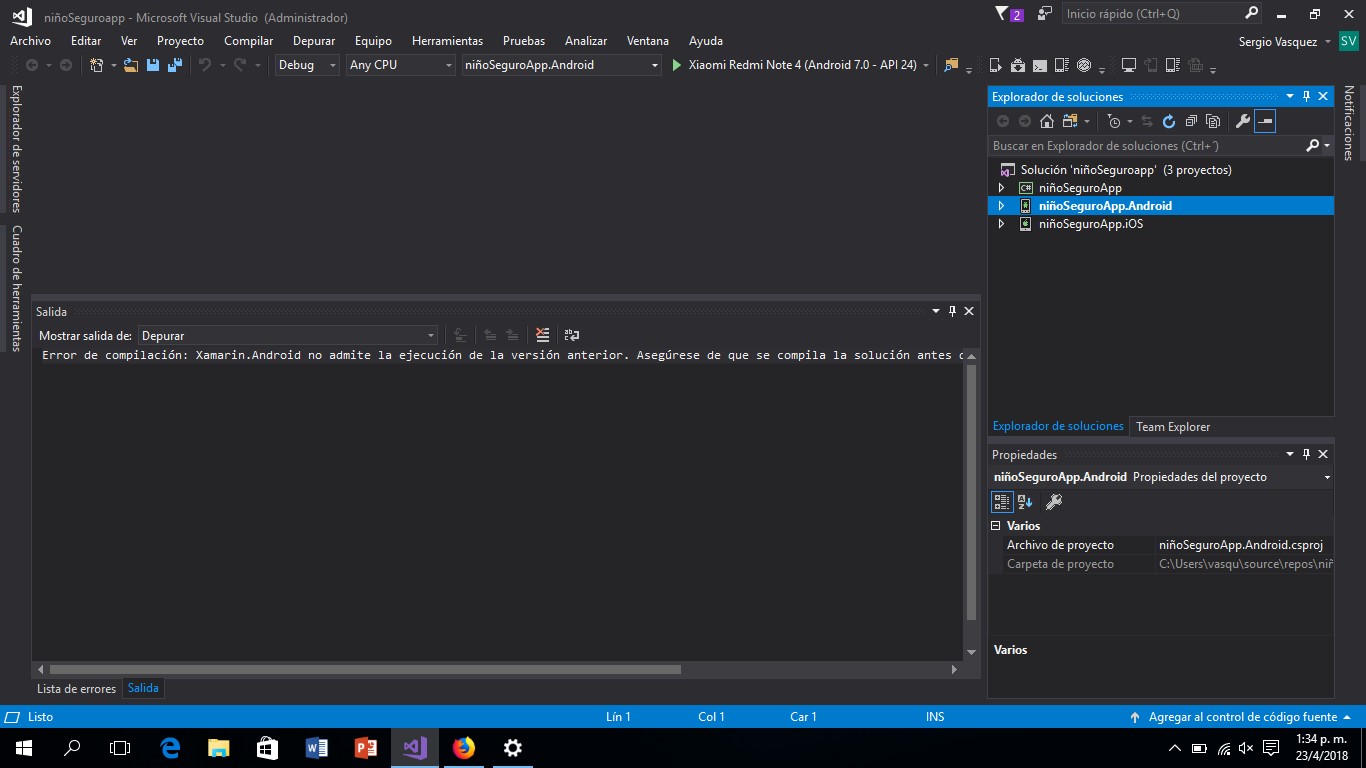This screenshot has height=768, width=1366.
Task: Toggle auto-hide pin on the Propiedades panel
Action: (1306, 454)
